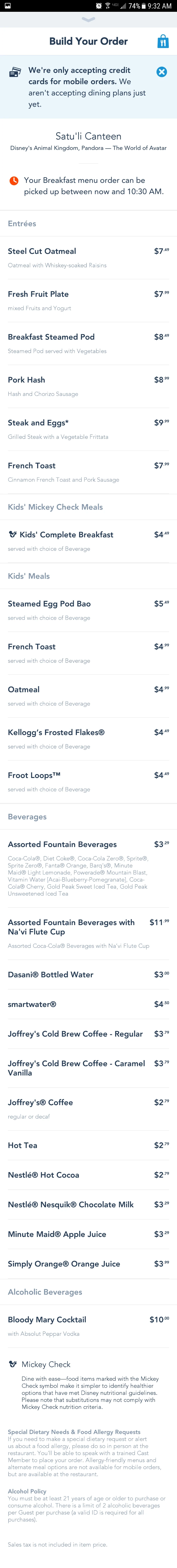Open the Steak and Eggs item
Viewport: 177px width, 1568px height.
coord(88,429)
